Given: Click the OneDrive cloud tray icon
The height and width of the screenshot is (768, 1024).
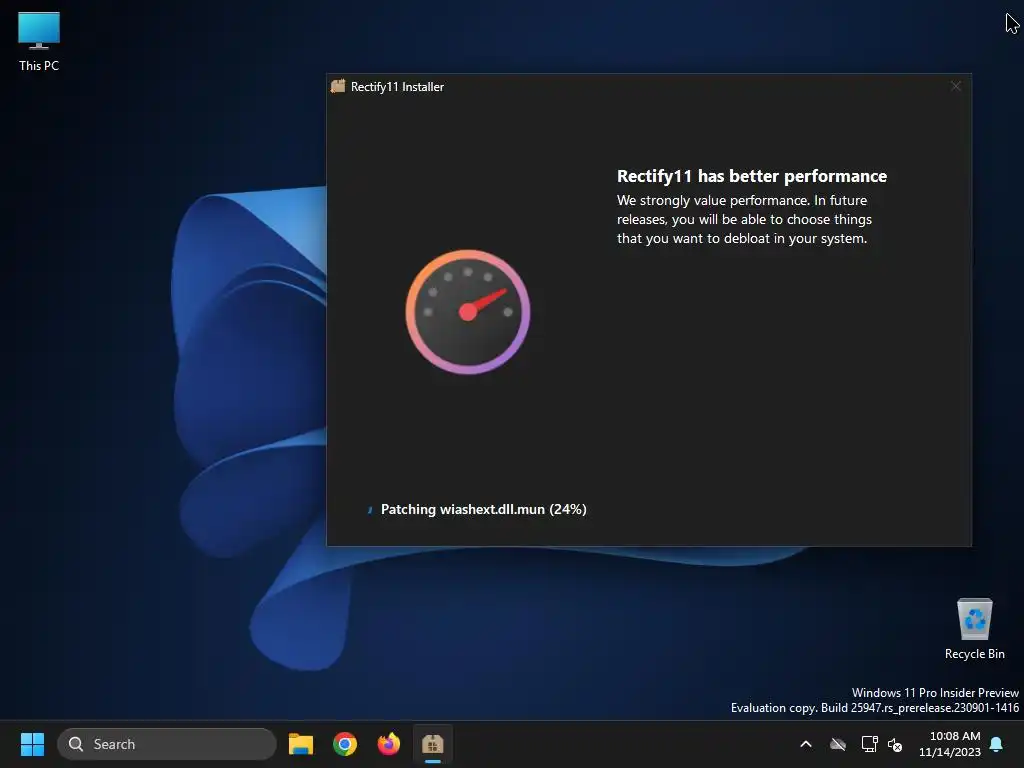Looking at the screenshot, I should 838,744.
